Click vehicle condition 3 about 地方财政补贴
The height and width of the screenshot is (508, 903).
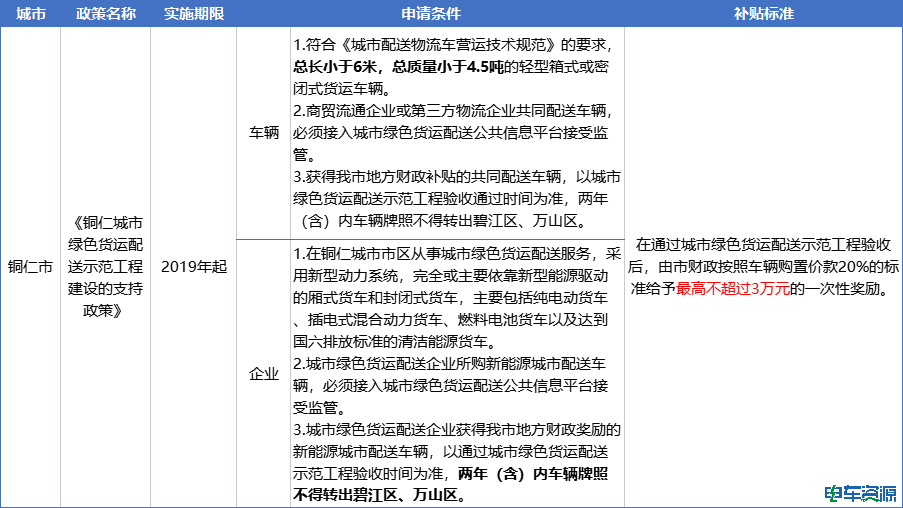click(x=457, y=197)
